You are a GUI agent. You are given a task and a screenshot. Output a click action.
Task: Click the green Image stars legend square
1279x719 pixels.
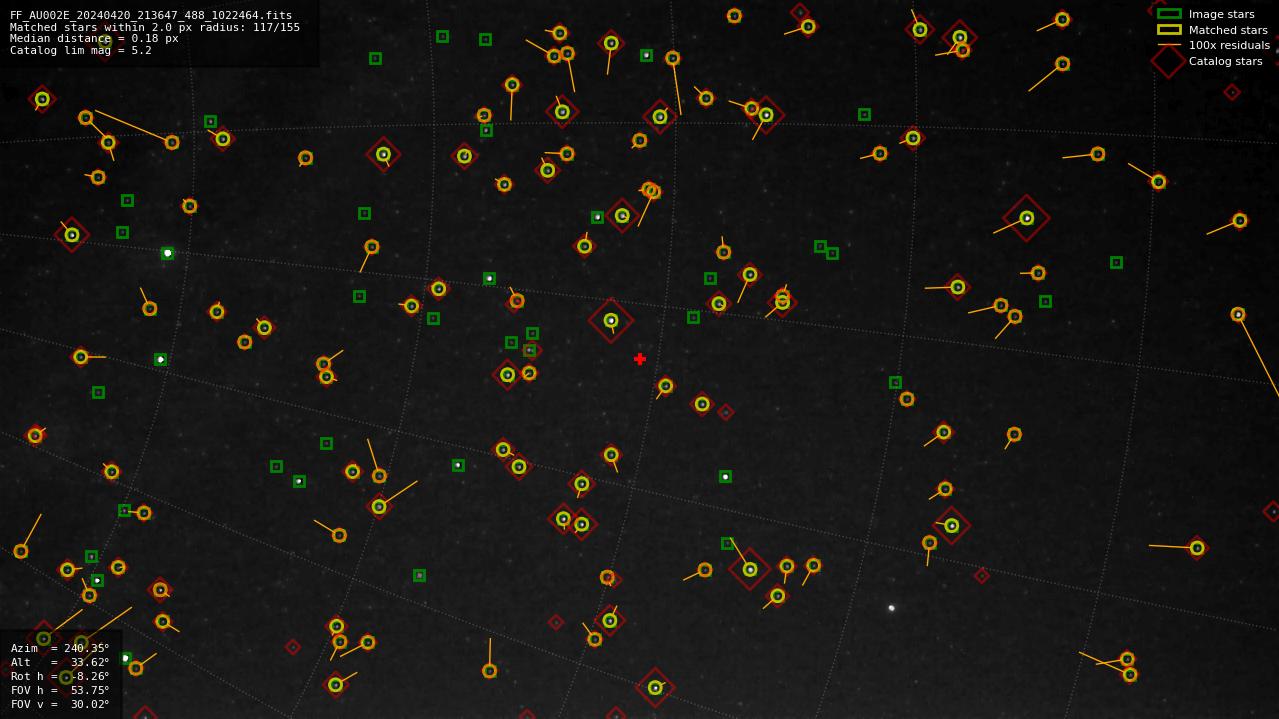pos(1169,14)
